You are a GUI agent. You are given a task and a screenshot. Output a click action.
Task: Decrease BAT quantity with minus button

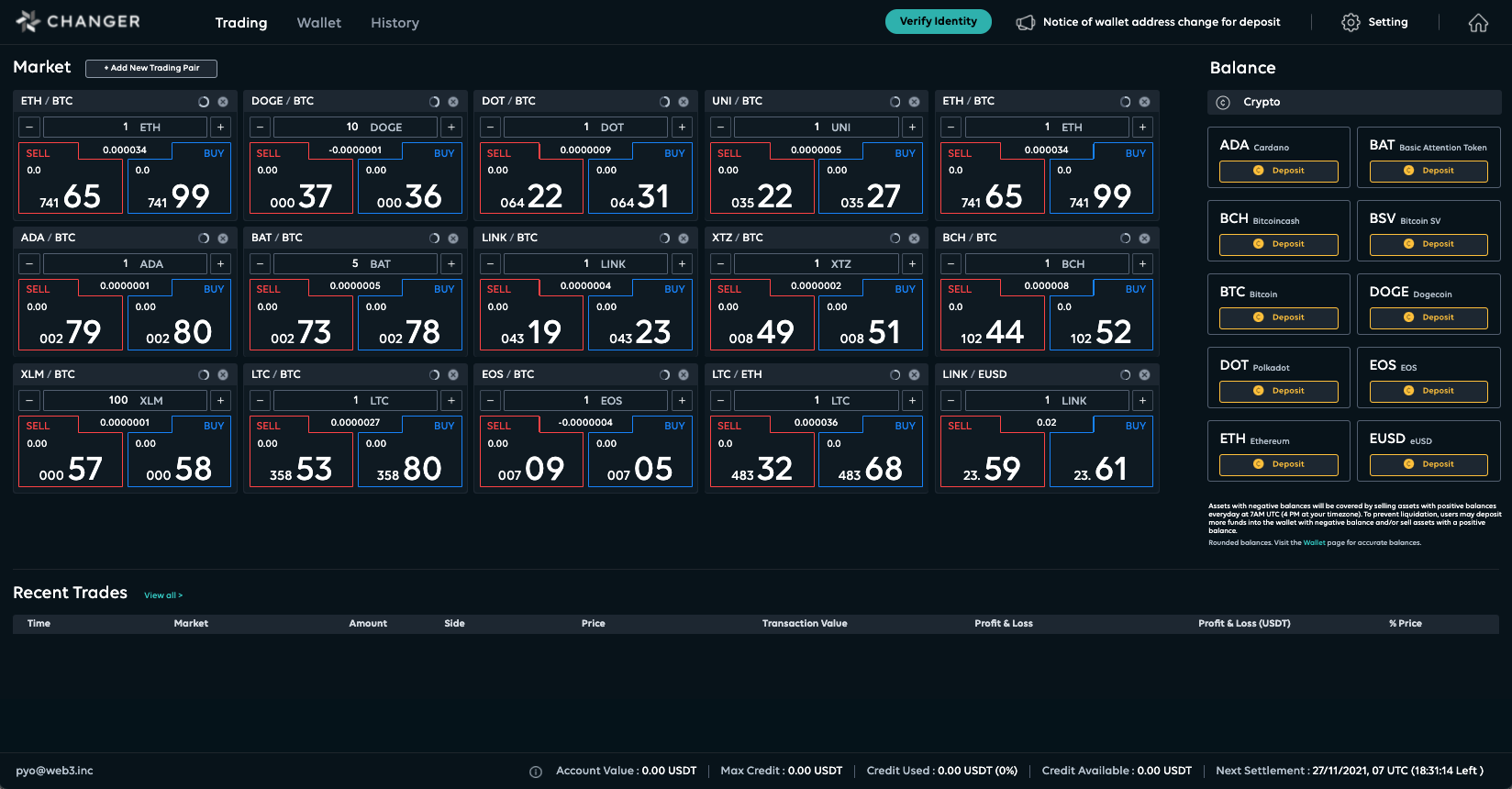tap(261, 264)
